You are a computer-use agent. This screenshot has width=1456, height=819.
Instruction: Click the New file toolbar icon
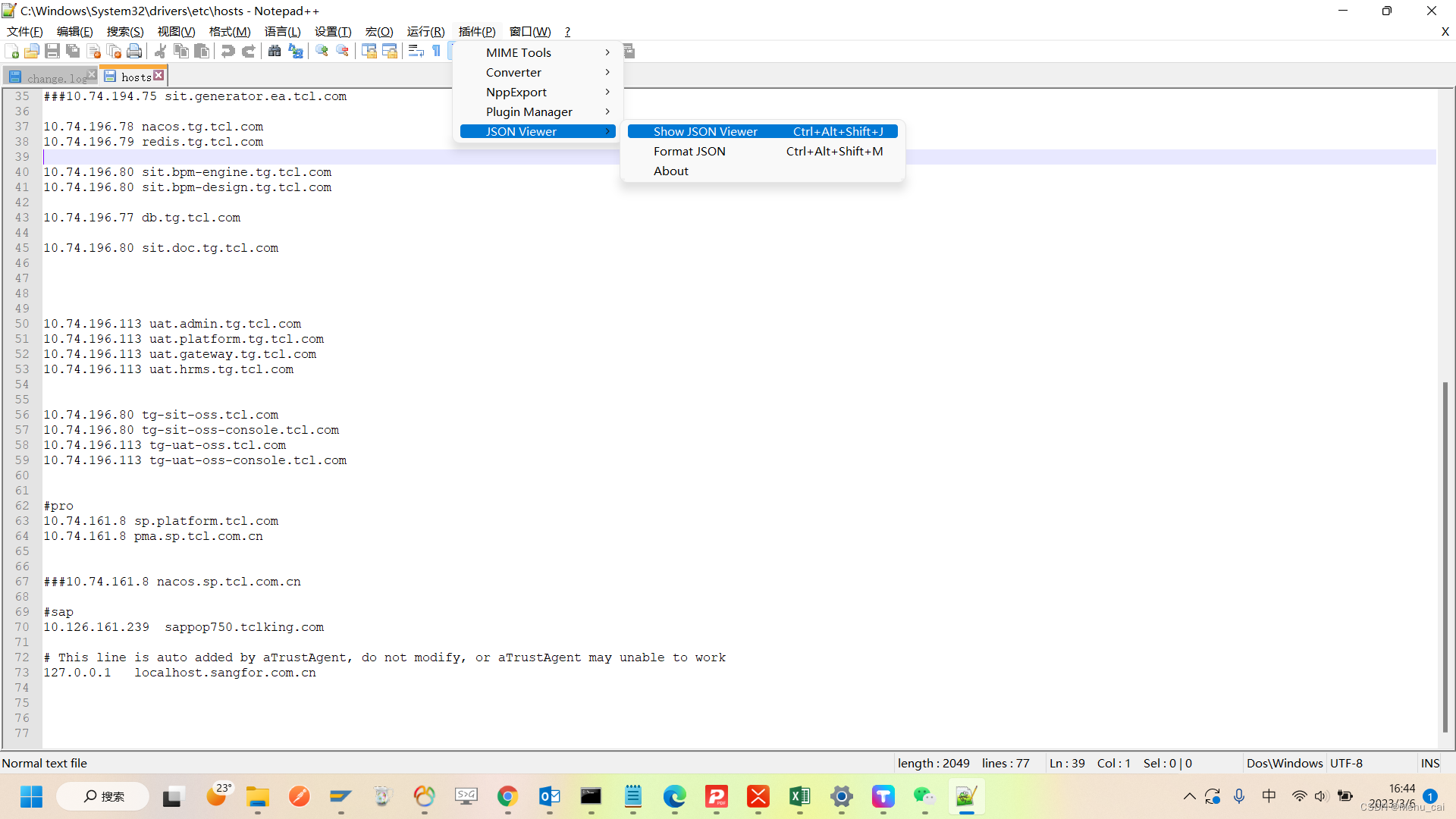[x=12, y=52]
